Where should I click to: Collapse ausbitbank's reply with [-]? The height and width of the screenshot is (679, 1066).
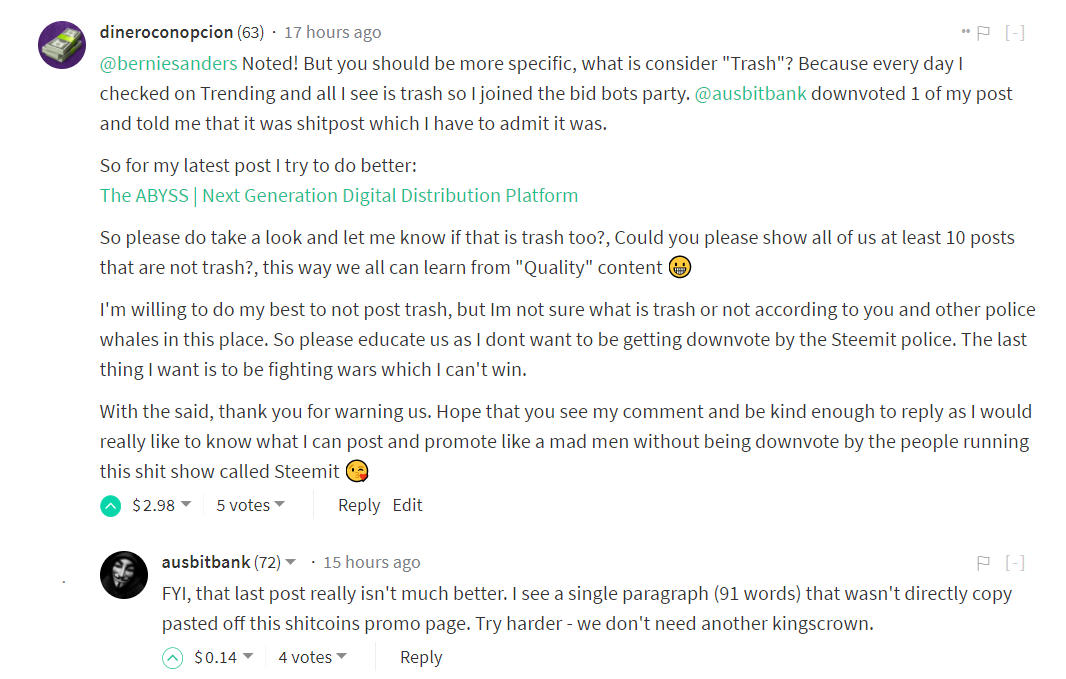pos(1015,563)
